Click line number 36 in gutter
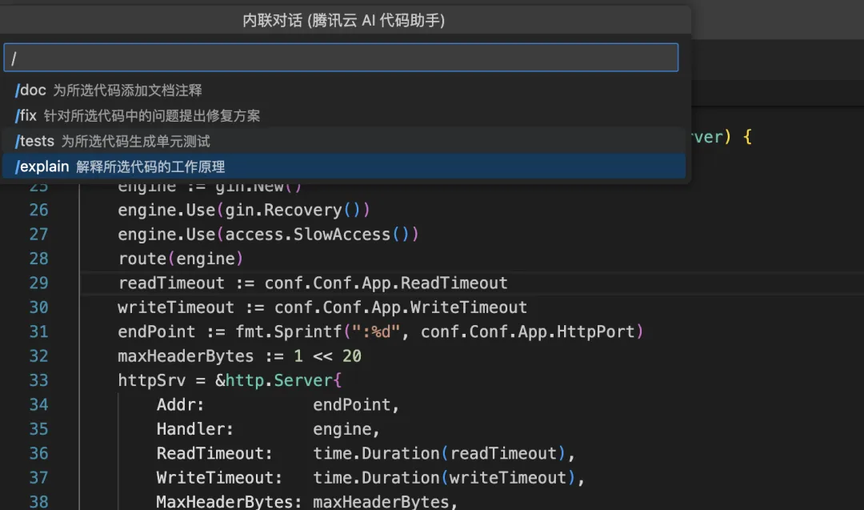 [39, 453]
